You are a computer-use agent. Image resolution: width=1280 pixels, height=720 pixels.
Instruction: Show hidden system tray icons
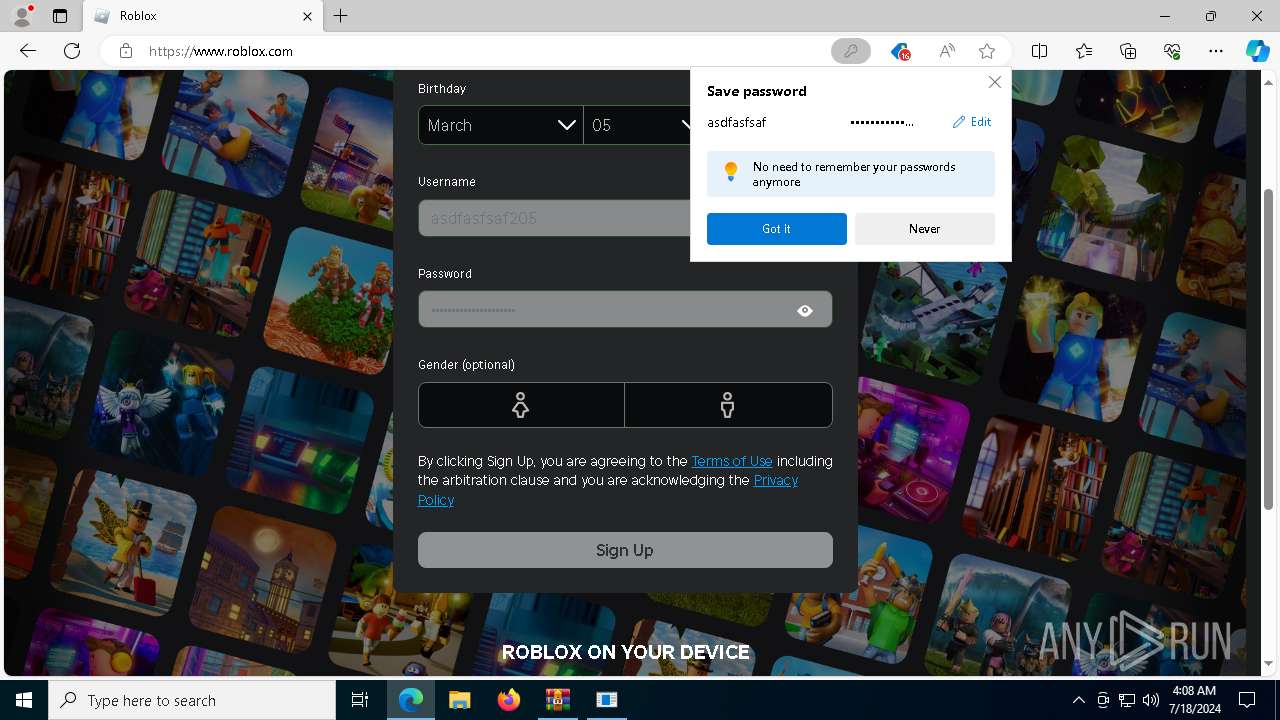[1078, 700]
